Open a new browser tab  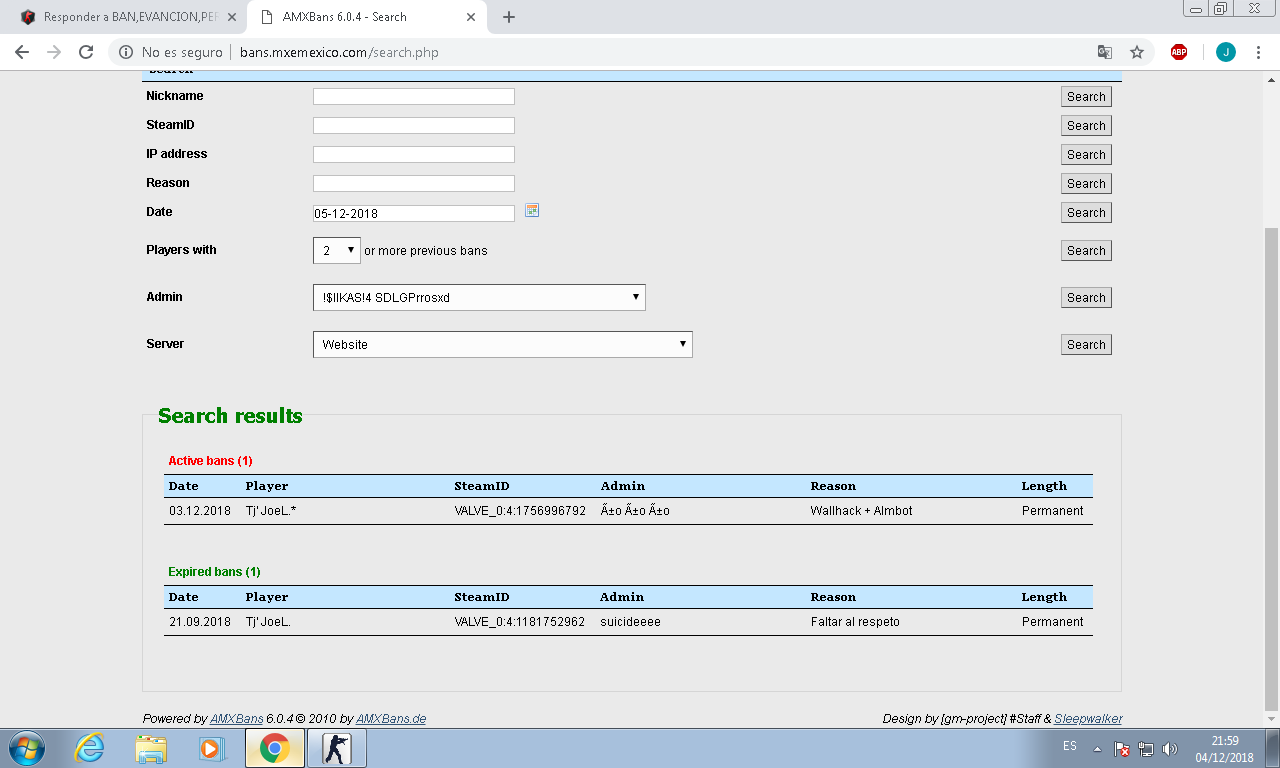[x=508, y=17]
